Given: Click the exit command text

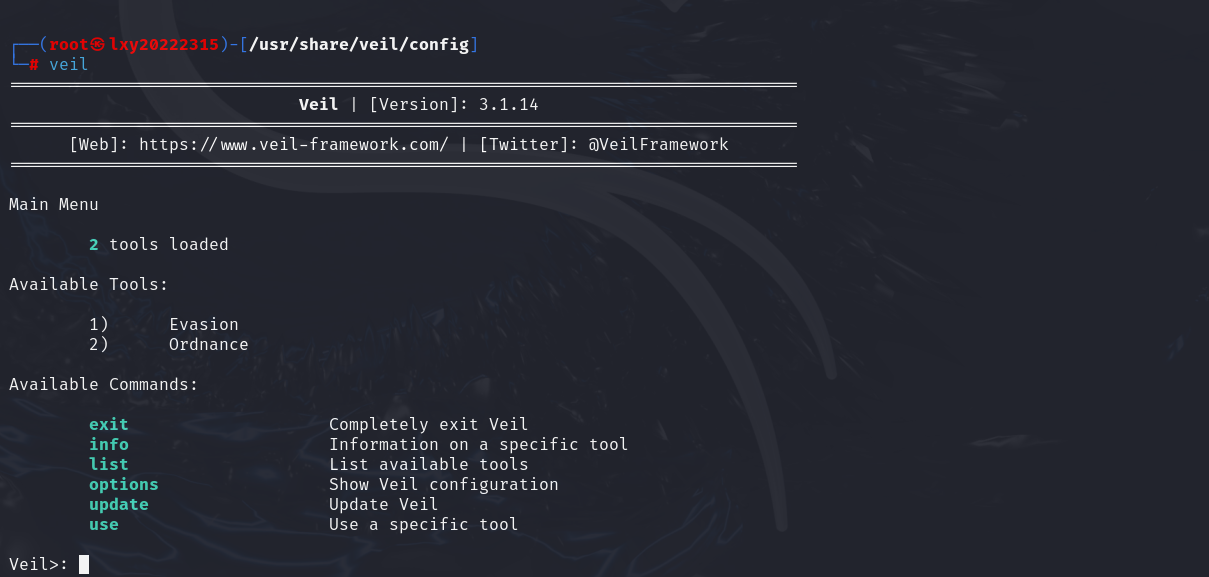Looking at the screenshot, I should coord(109,424).
